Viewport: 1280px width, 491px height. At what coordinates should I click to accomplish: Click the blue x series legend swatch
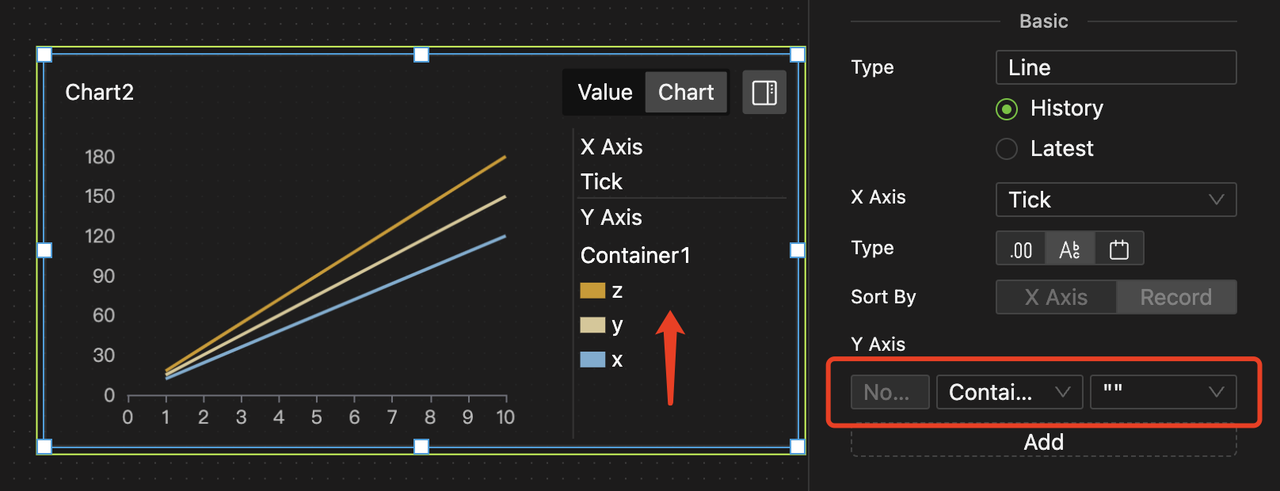pos(592,359)
